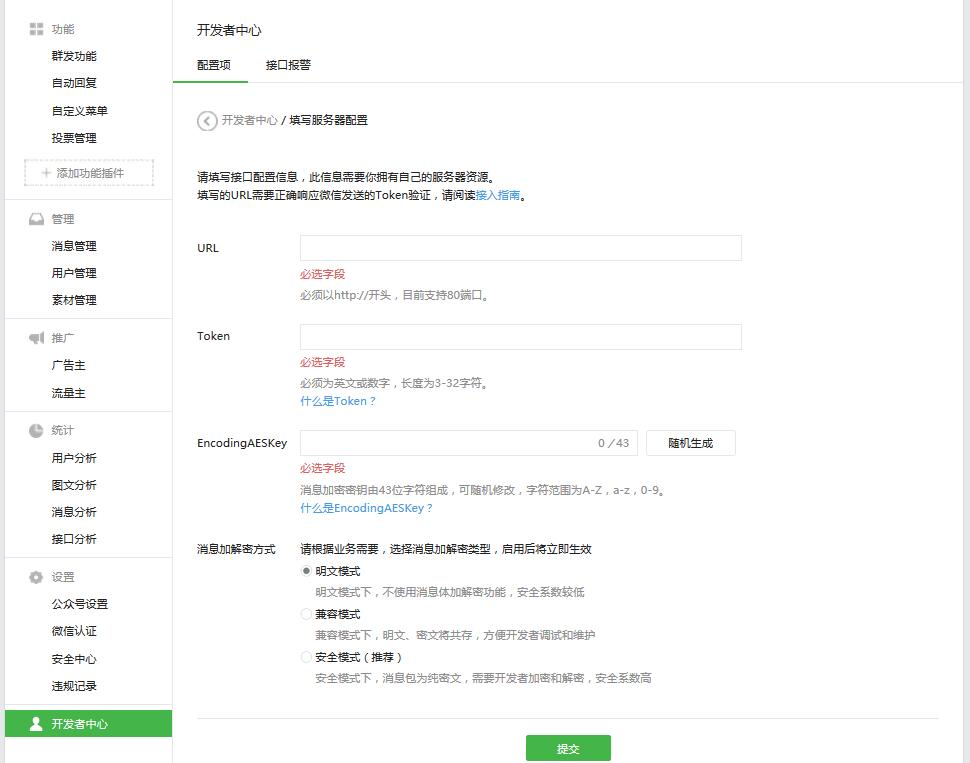970x763 pixels.
Task: Open 自定义菜单 in the sidebar
Action: (80, 111)
